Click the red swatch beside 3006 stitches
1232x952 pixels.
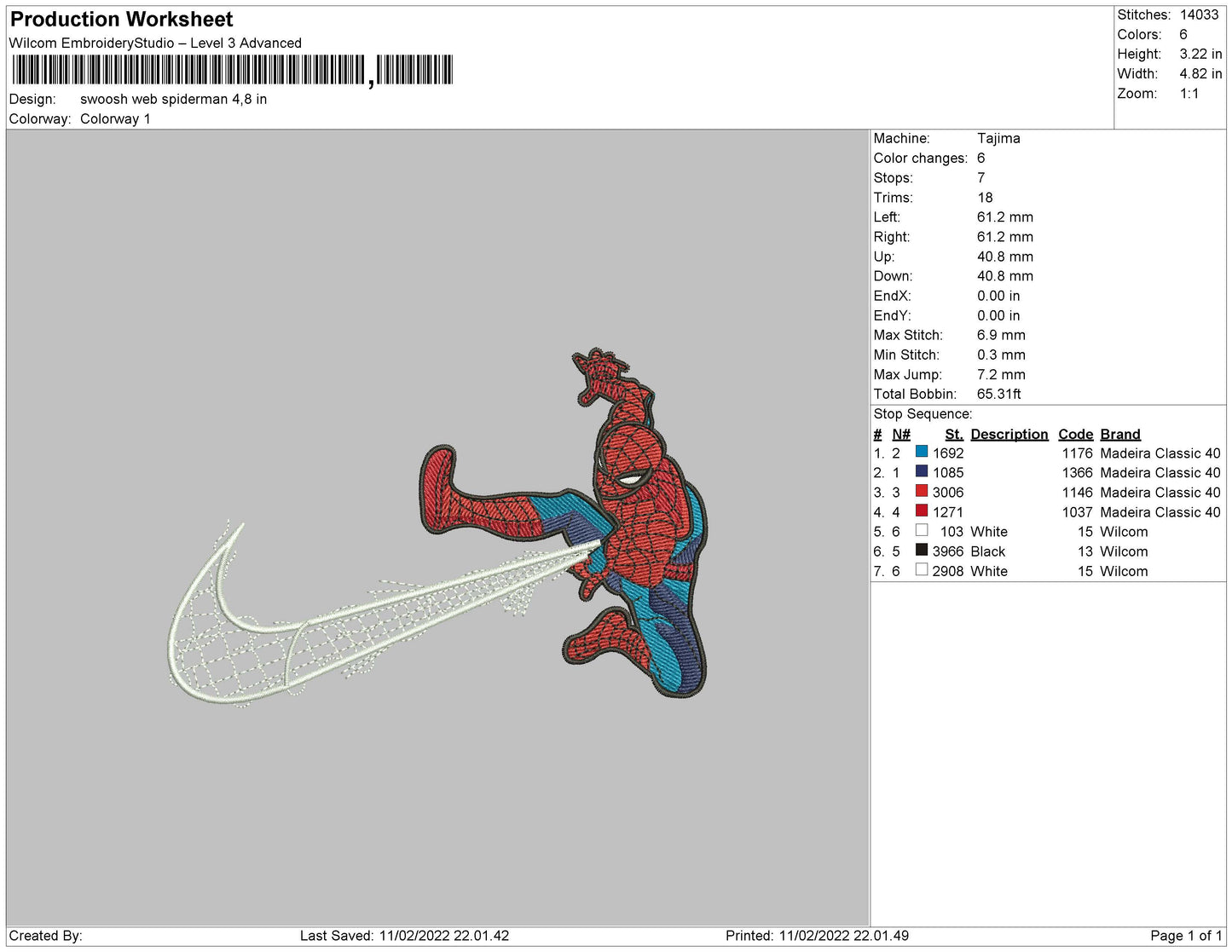(921, 491)
